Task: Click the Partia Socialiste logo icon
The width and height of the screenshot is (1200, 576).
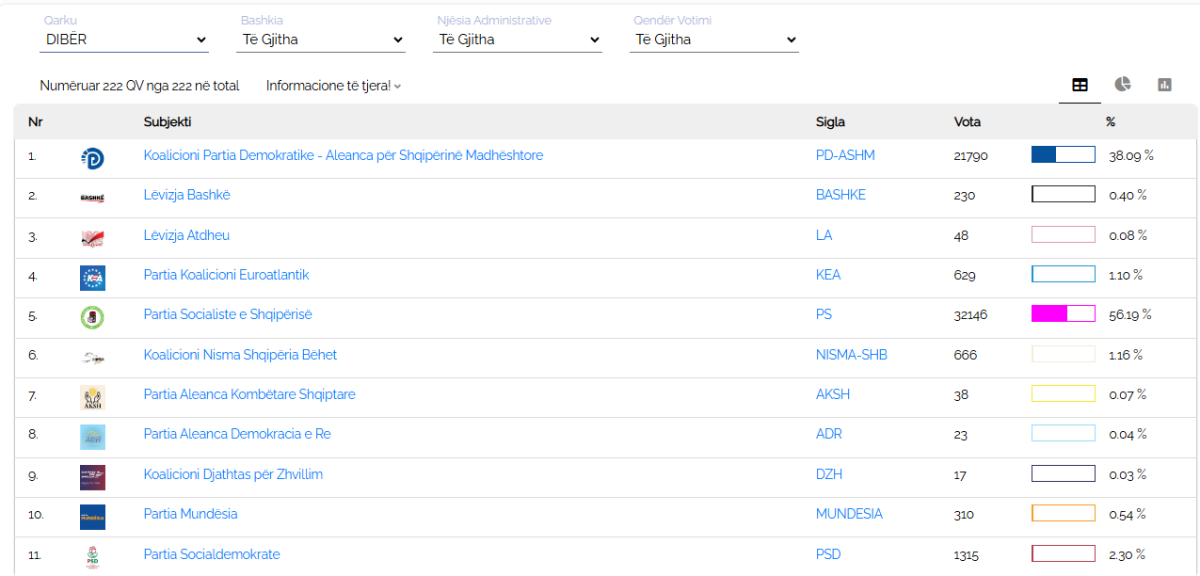Action: (92, 317)
